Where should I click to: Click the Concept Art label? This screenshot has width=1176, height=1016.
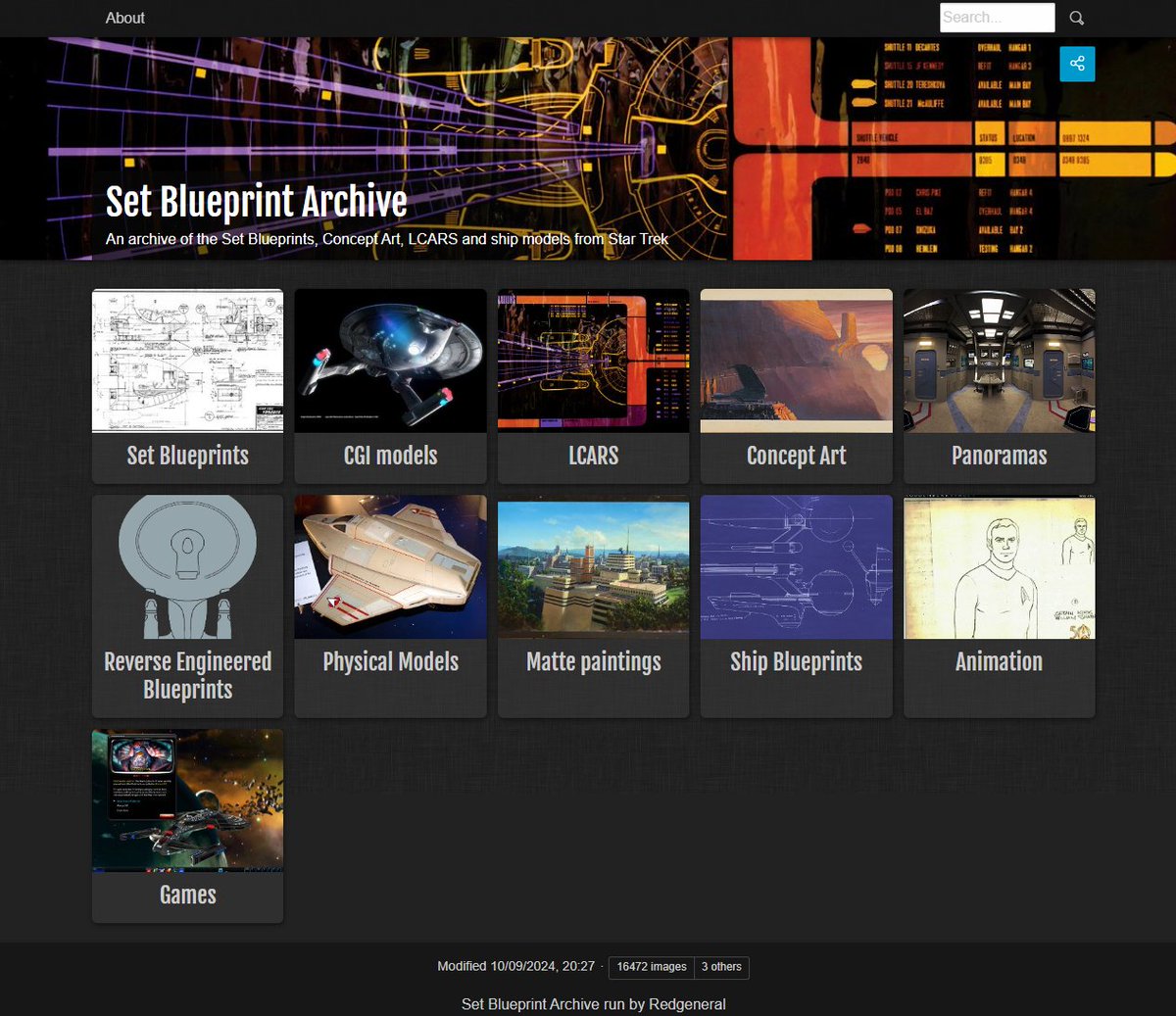click(x=796, y=456)
